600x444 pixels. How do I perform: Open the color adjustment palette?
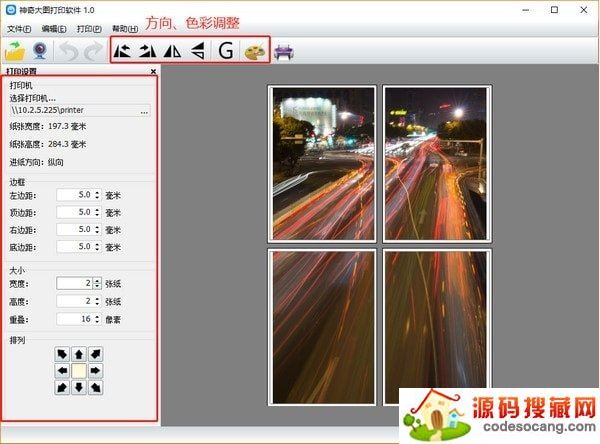(x=255, y=51)
